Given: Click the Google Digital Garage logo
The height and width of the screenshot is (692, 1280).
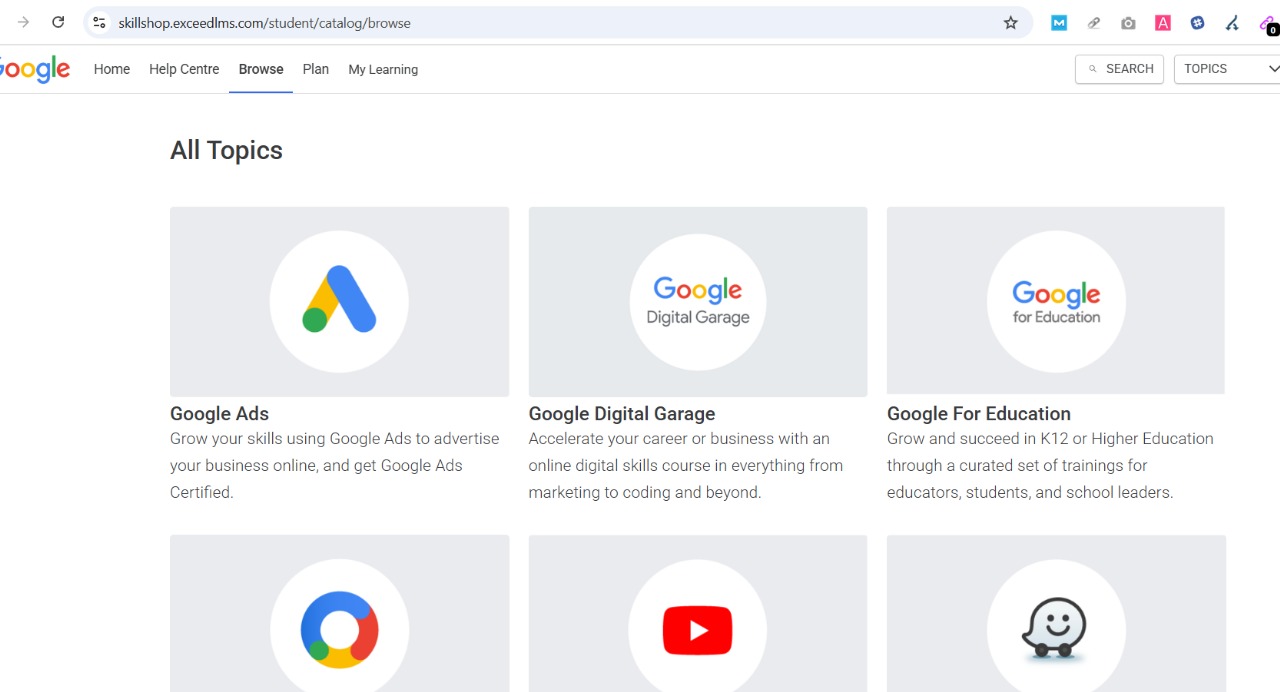Looking at the screenshot, I should [x=697, y=300].
